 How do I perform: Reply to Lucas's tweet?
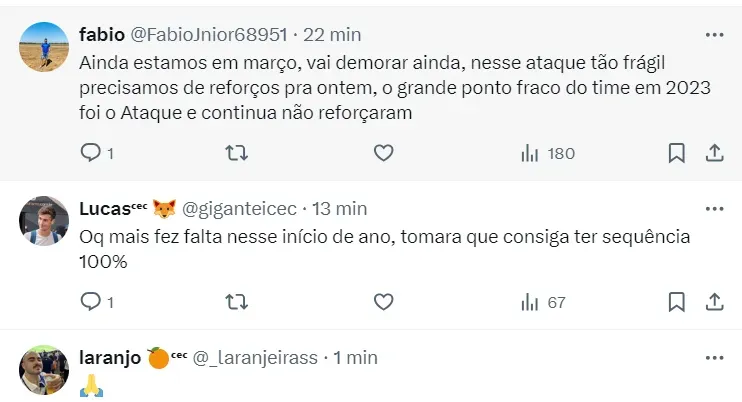tap(90, 301)
